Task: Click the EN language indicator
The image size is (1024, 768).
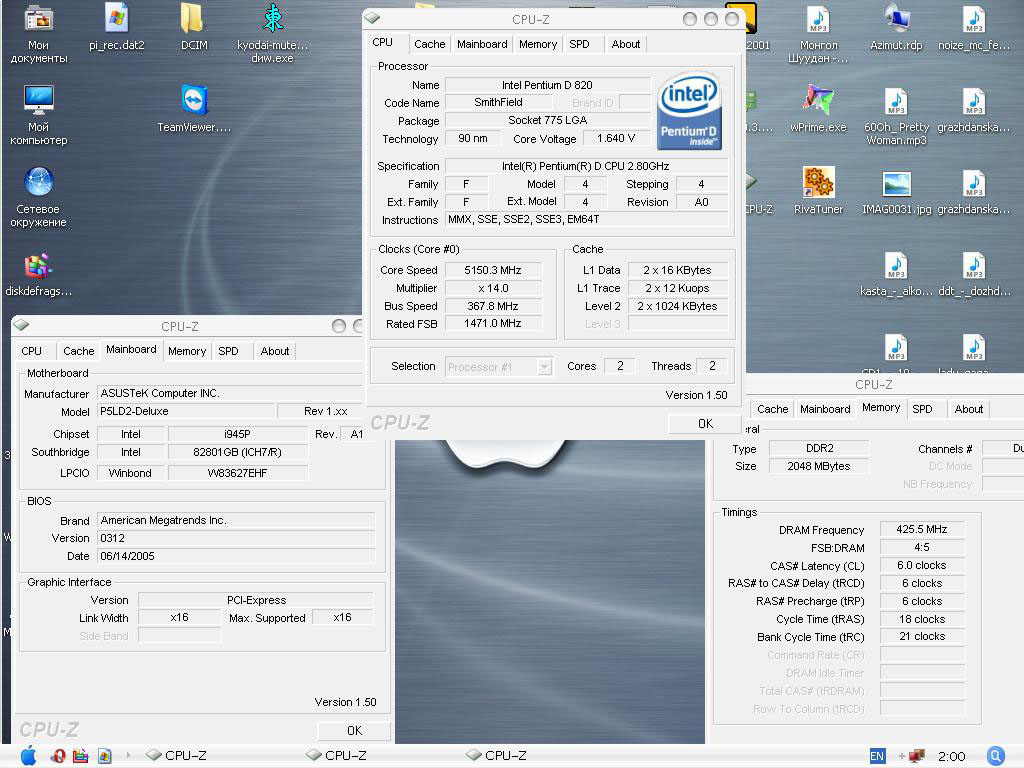Action: pyautogui.click(x=877, y=756)
